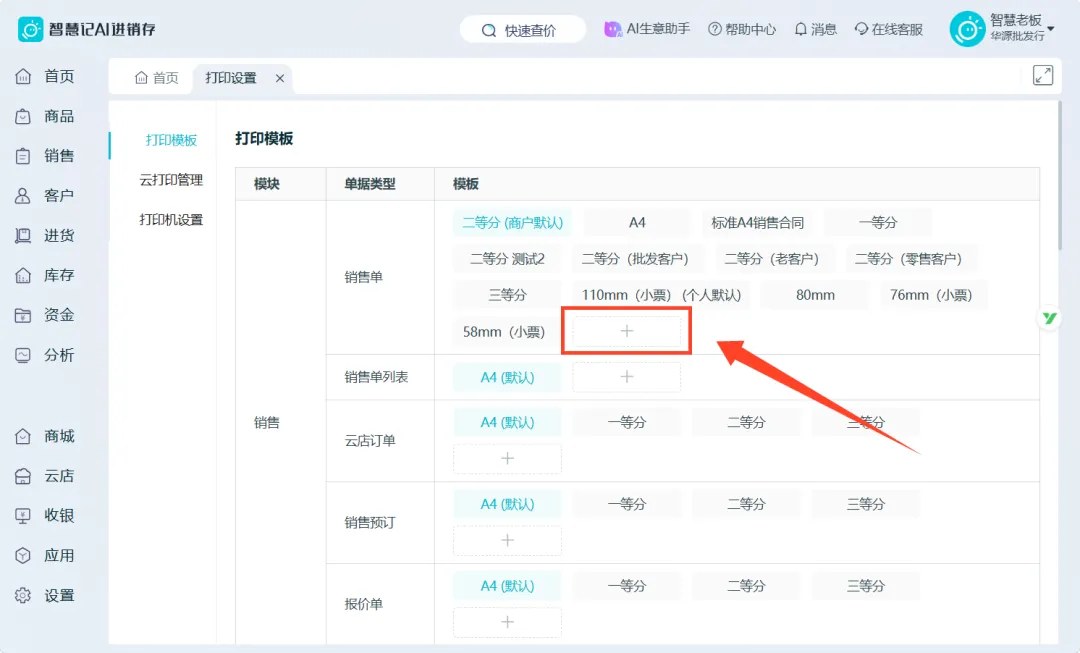The height and width of the screenshot is (653, 1080).
Task: Select 云店订单 二等分 template
Action: coord(747,422)
